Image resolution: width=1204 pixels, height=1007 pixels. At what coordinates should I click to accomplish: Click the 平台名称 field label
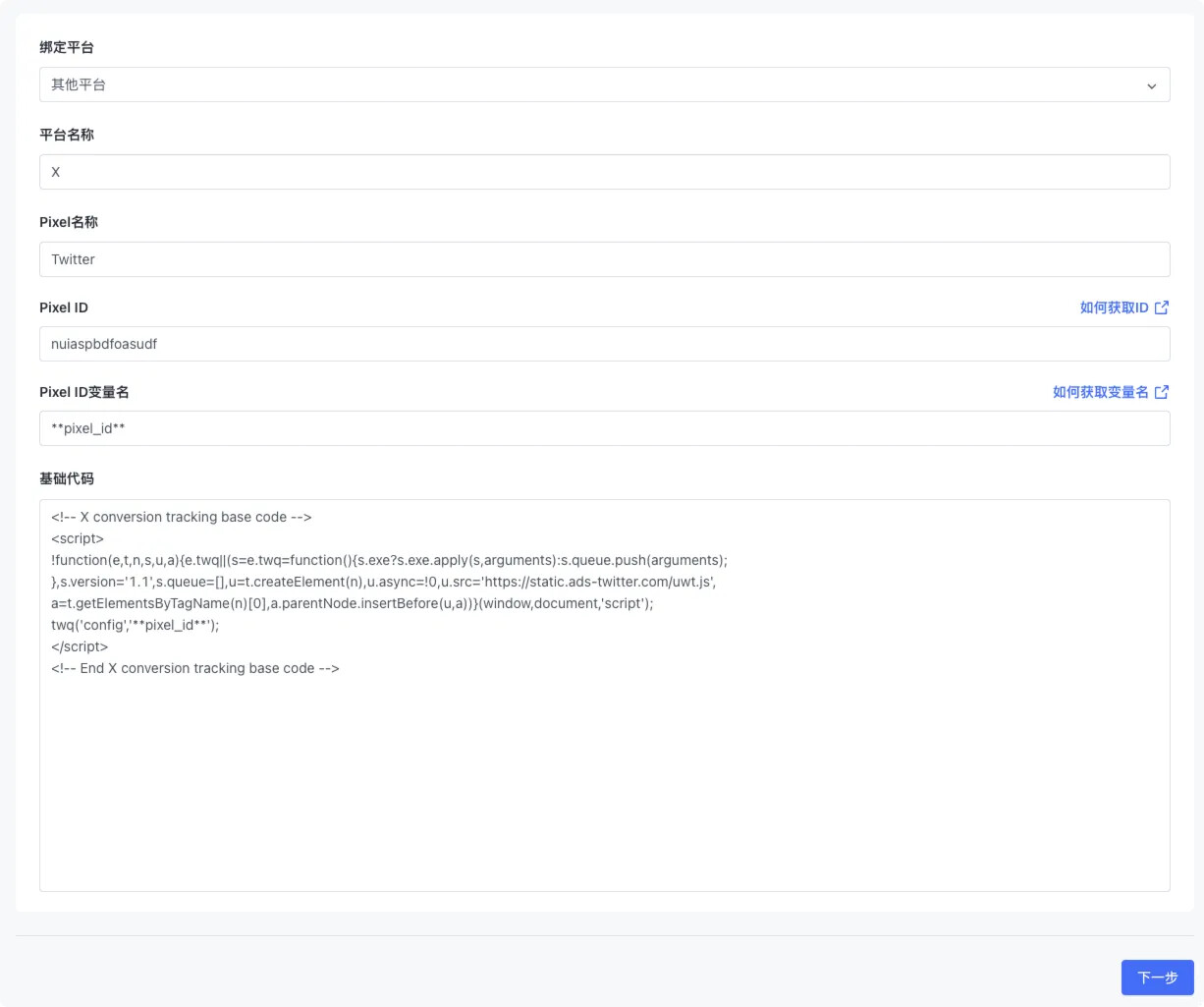coord(67,135)
